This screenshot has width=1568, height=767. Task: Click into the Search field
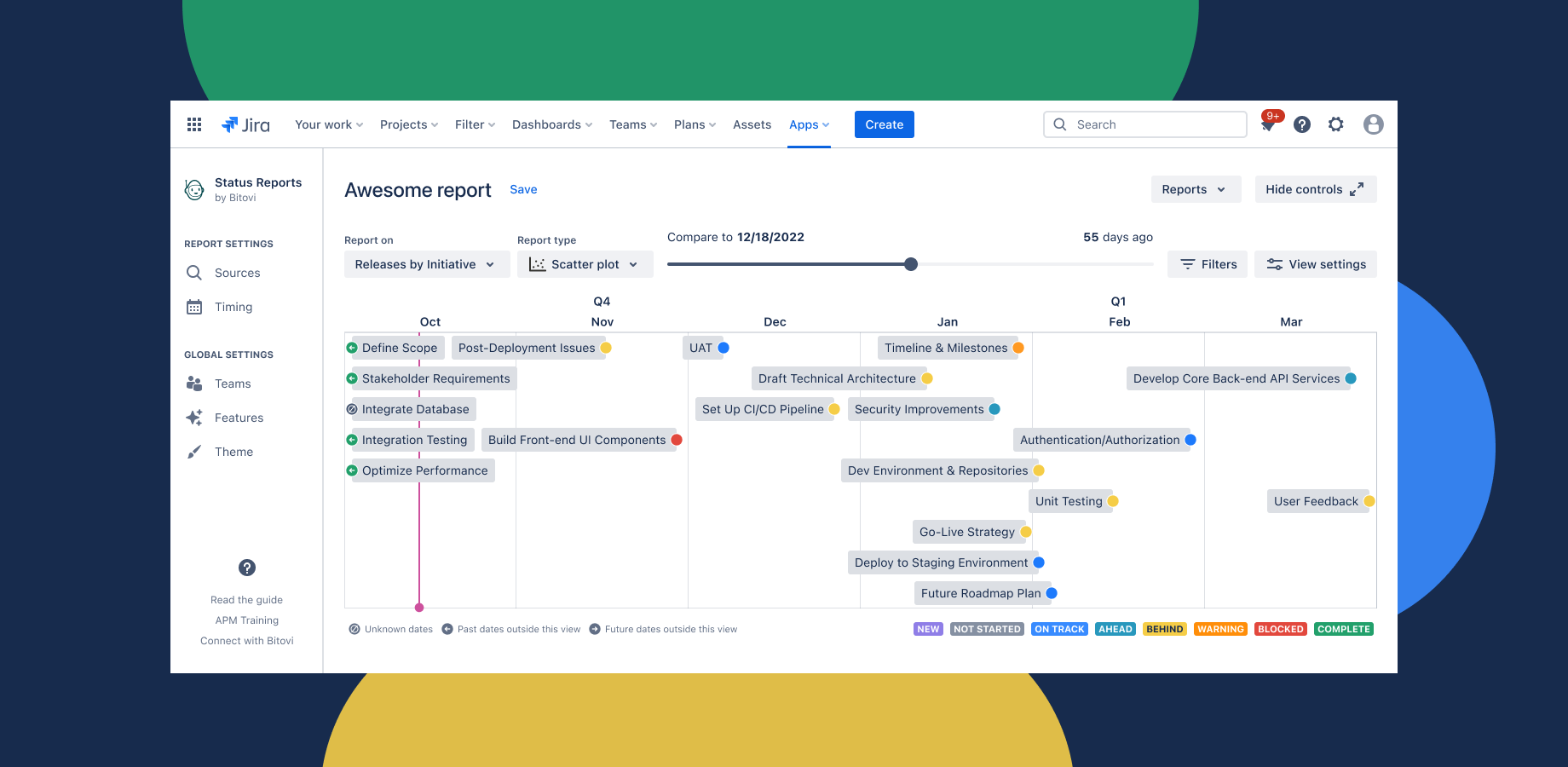pos(1144,124)
